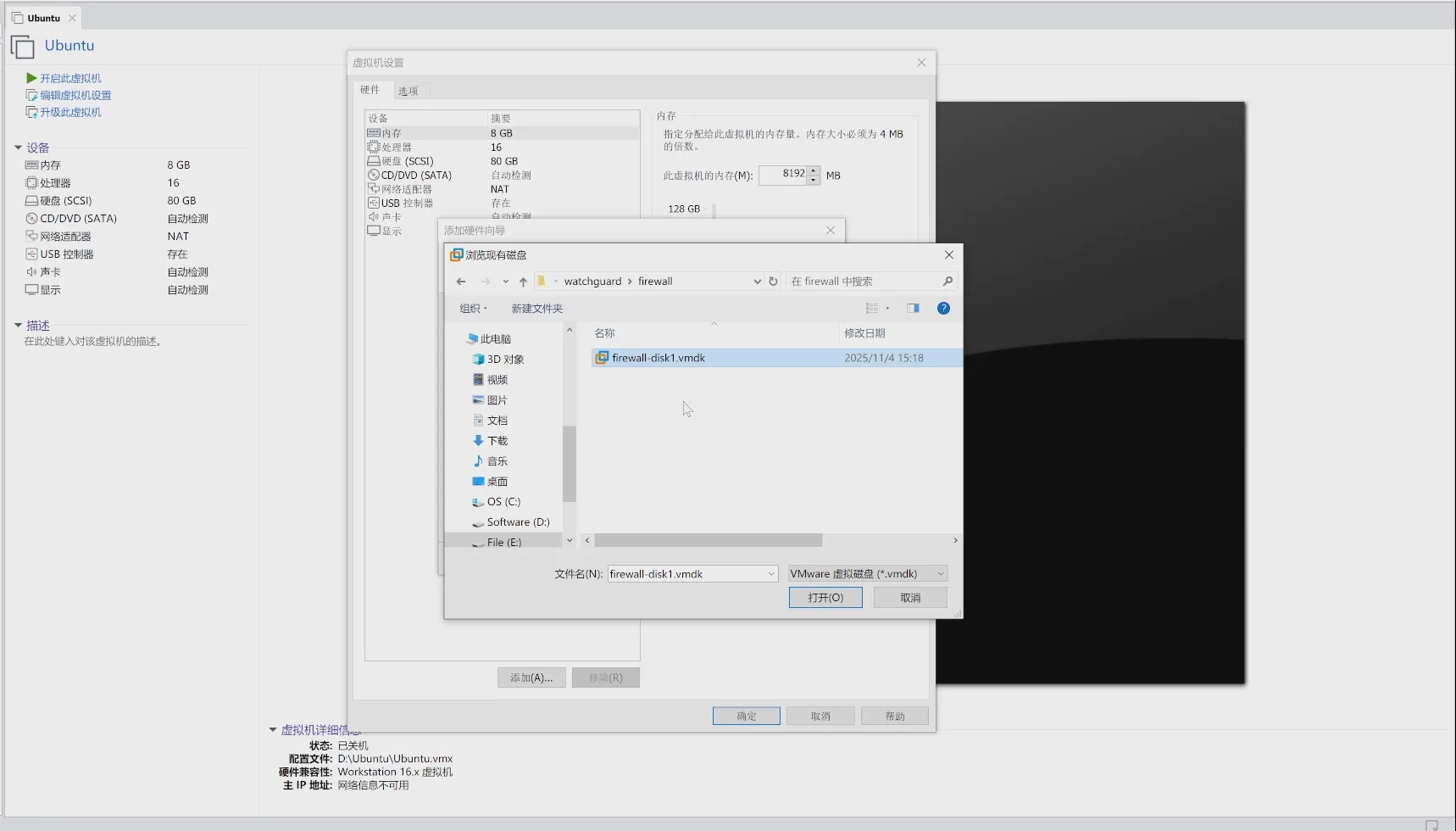Open Software (D:) drive in sidebar

[x=518, y=522]
